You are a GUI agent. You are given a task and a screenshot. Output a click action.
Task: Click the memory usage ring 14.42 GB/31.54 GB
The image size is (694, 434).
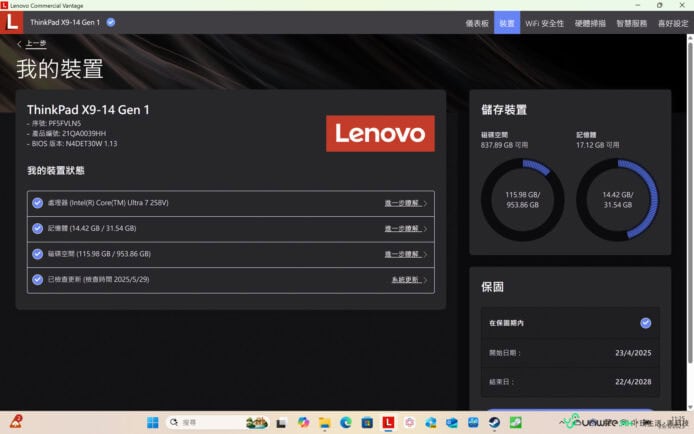click(x=617, y=200)
